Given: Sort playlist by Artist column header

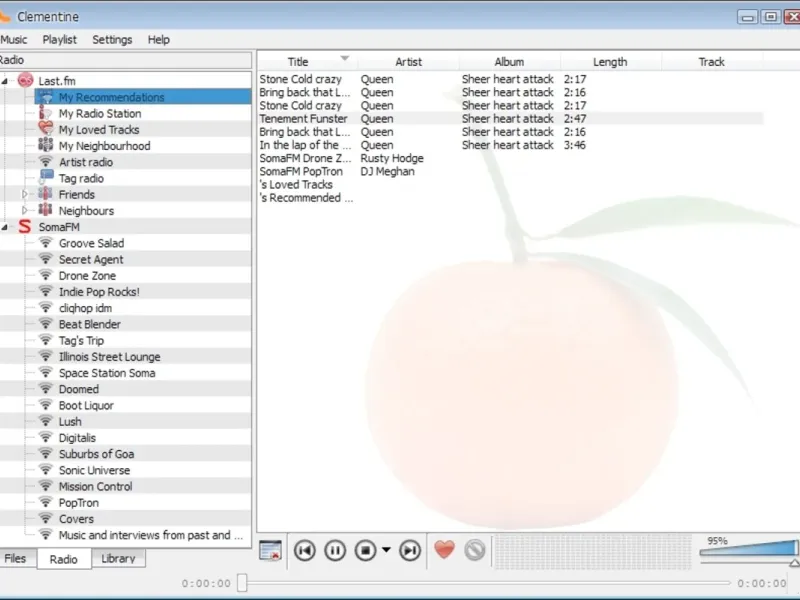Looking at the screenshot, I should [408, 62].
